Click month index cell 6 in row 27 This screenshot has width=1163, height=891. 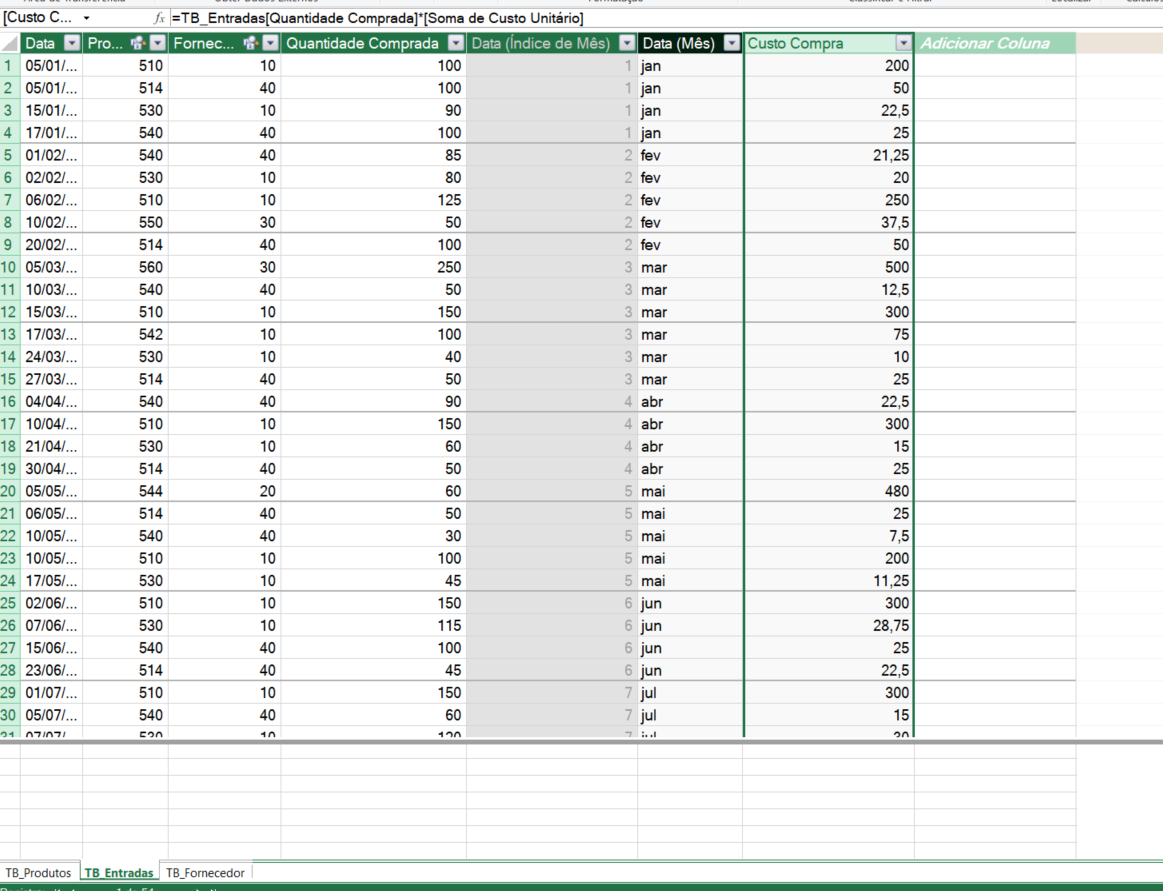pos(552,648)
